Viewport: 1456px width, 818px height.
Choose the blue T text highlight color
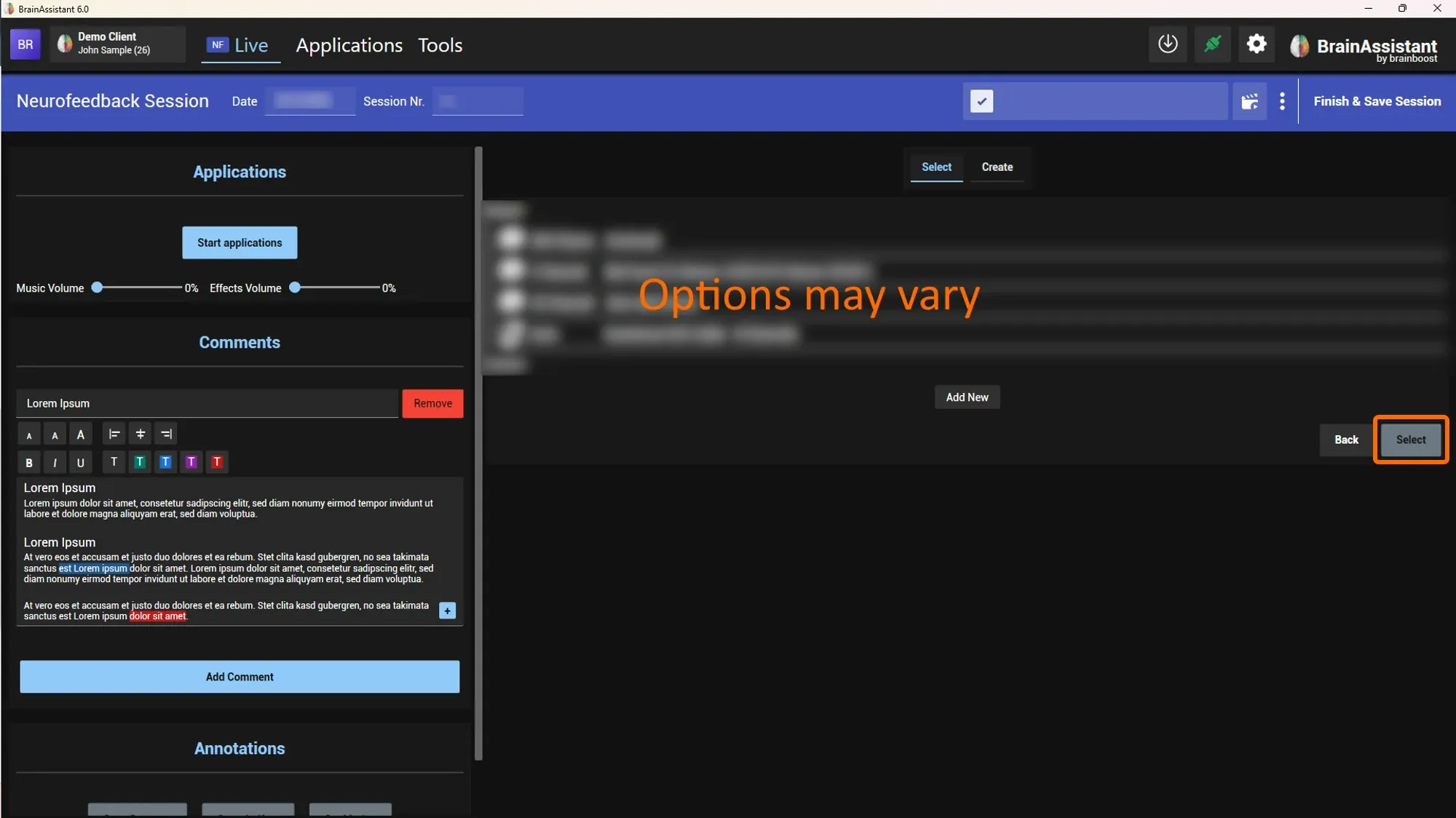(165, 462)
